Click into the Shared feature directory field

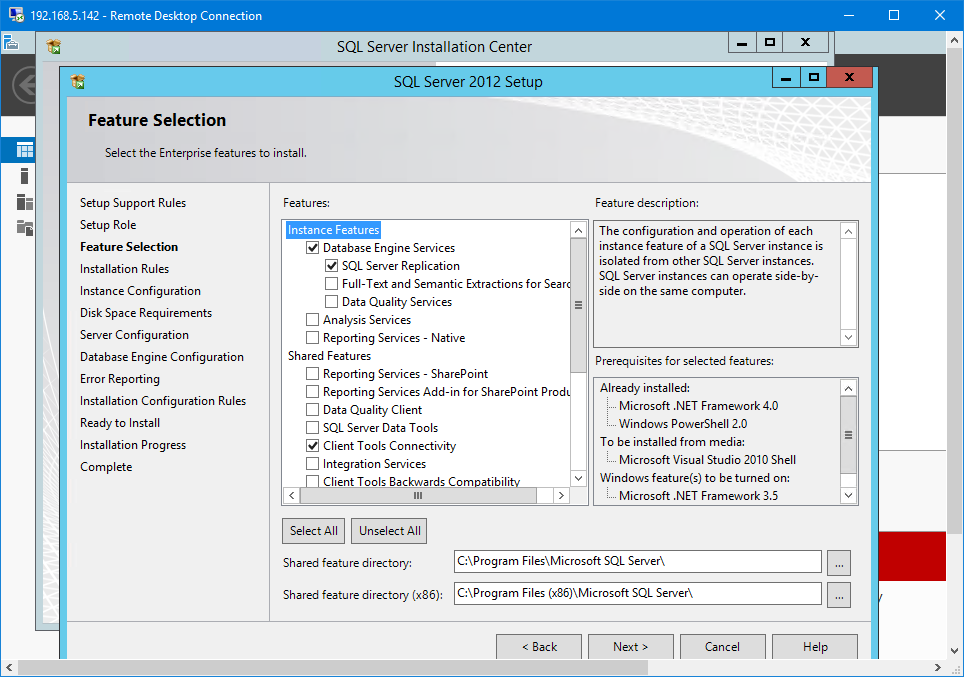pos(638,561)
